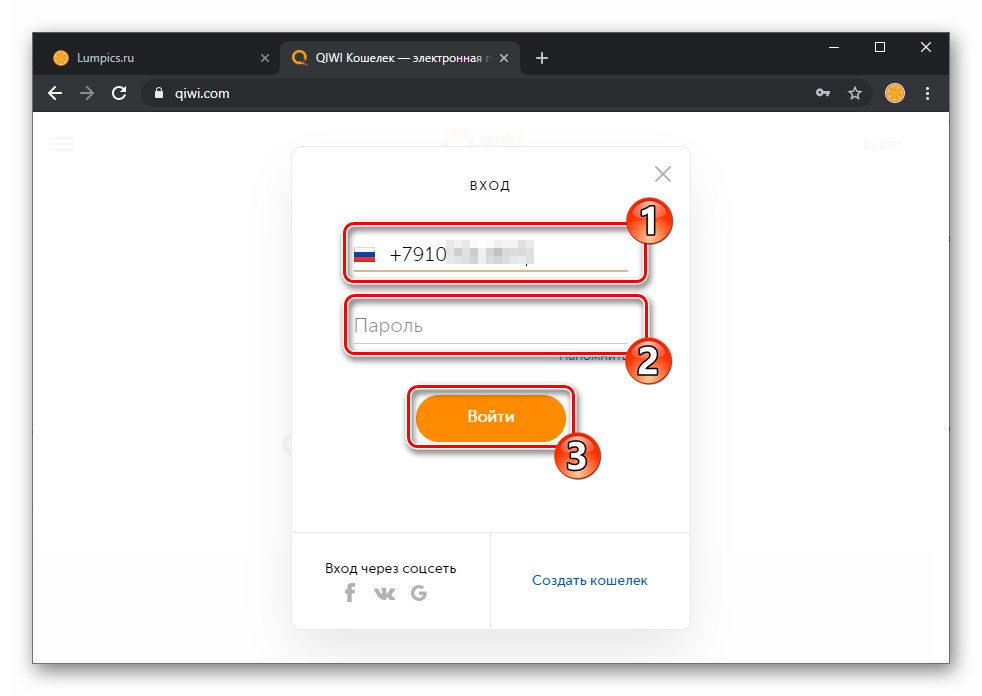Screen dimensions: 982x696
Task: Open the Chrome three-dot menu
Action: pyautogui.click(x=927, y=93)
